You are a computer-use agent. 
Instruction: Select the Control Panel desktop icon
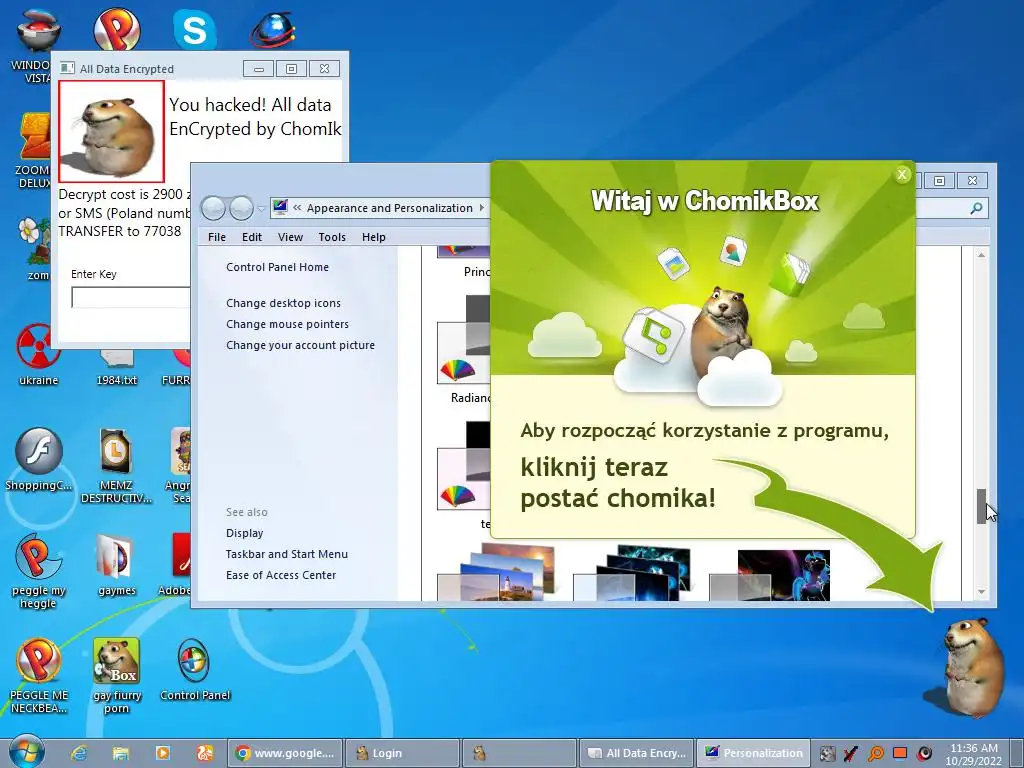195,669
